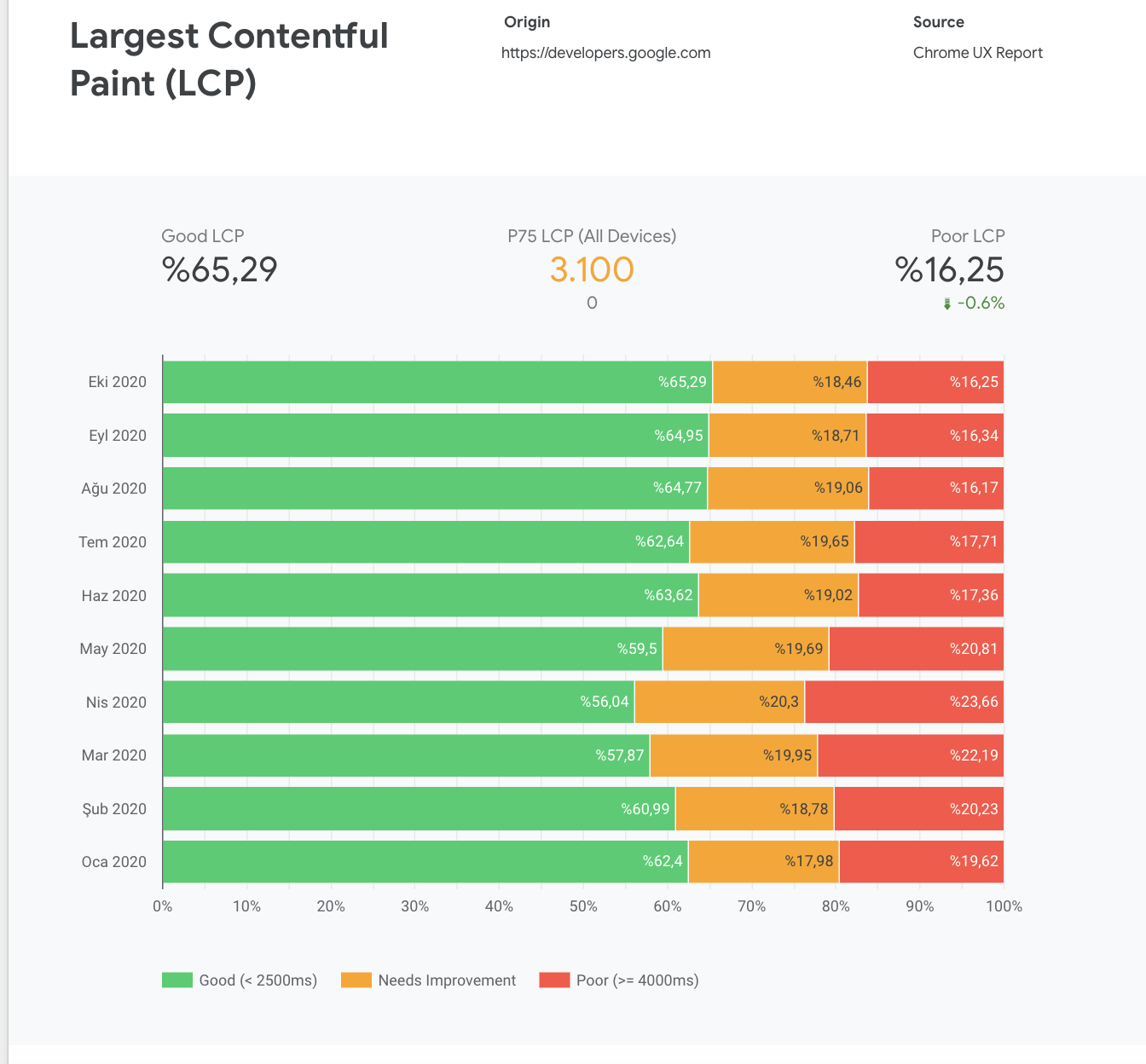Click the red Oca 2020 segment %19,62
The width and height of the screenshot is (1146, 1064).
pyautogui.click(x=922, y=862)
